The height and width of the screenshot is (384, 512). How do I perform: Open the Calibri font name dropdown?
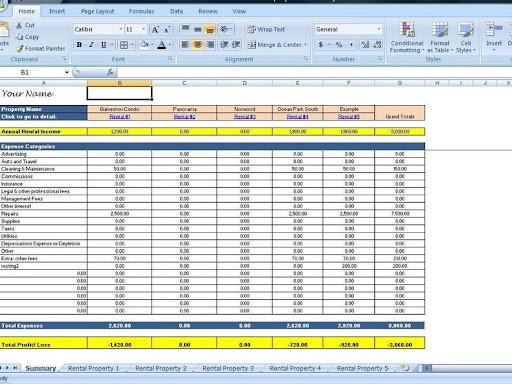pos(121,30)
